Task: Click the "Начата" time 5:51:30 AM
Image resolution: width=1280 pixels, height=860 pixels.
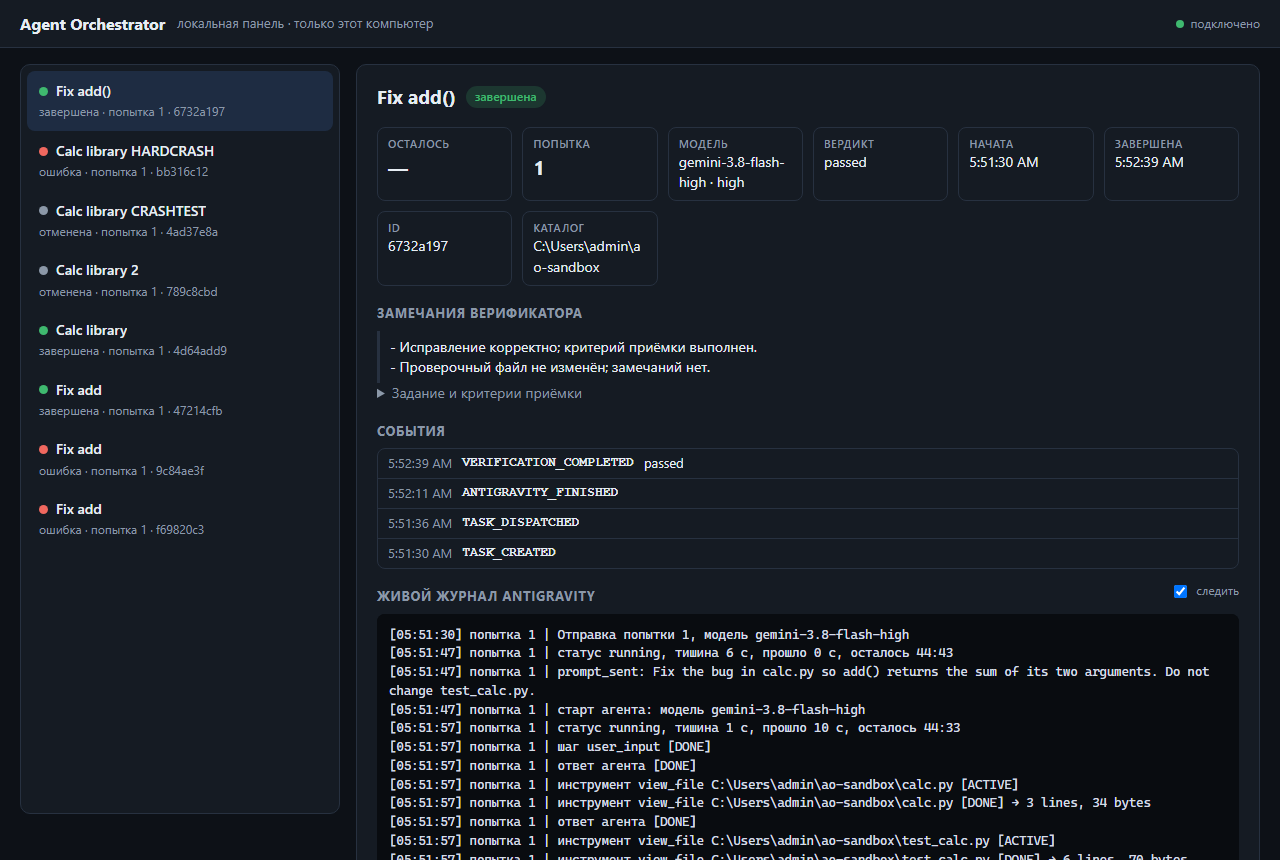Action: (1004, 162)
